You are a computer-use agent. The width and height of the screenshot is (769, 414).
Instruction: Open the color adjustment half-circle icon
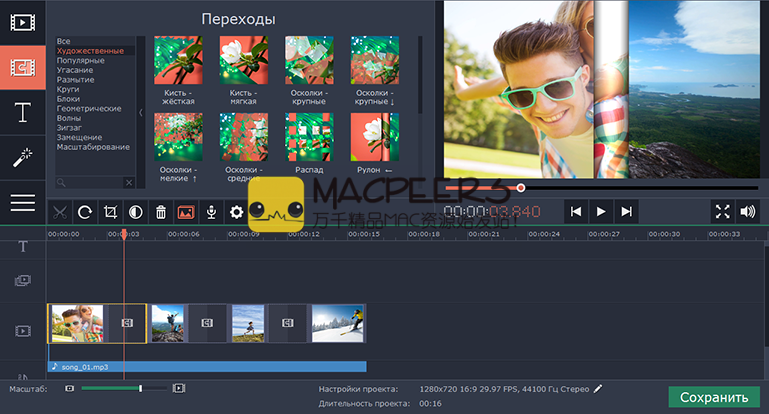coord(136,212)
